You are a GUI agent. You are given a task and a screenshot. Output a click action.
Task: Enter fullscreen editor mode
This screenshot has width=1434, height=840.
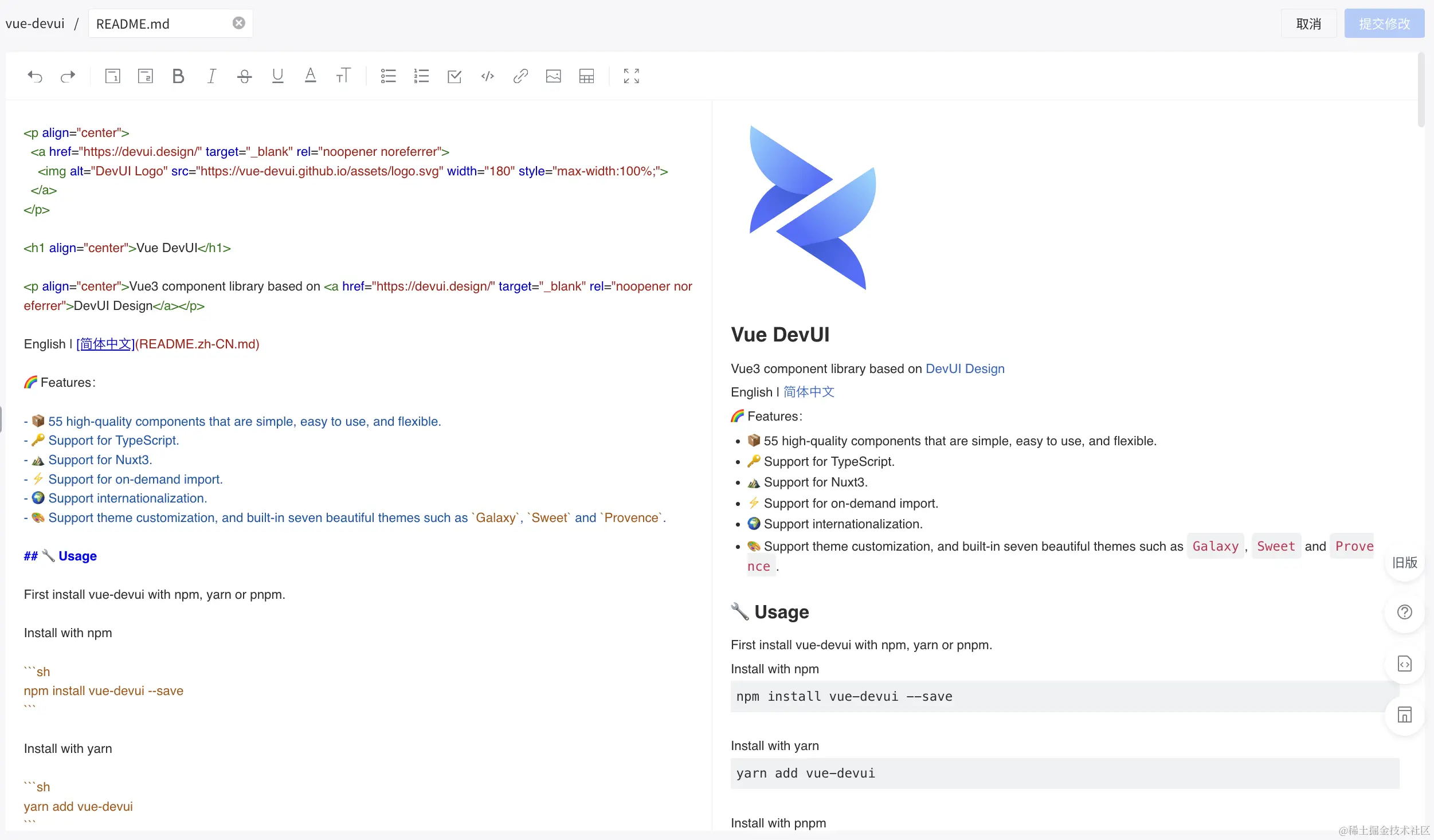[x=632, y=76]
